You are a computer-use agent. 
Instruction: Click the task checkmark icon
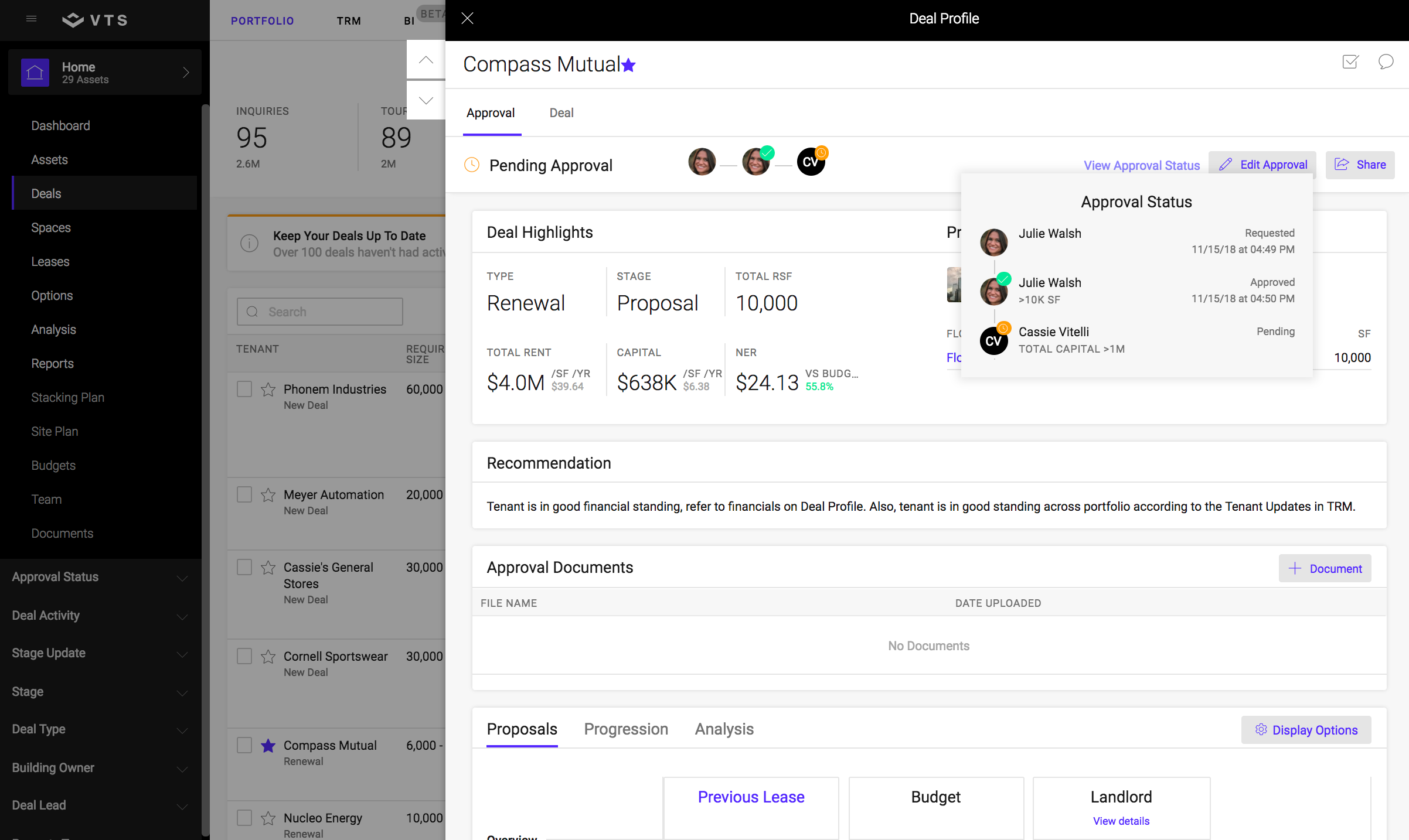pos(1350,62)
